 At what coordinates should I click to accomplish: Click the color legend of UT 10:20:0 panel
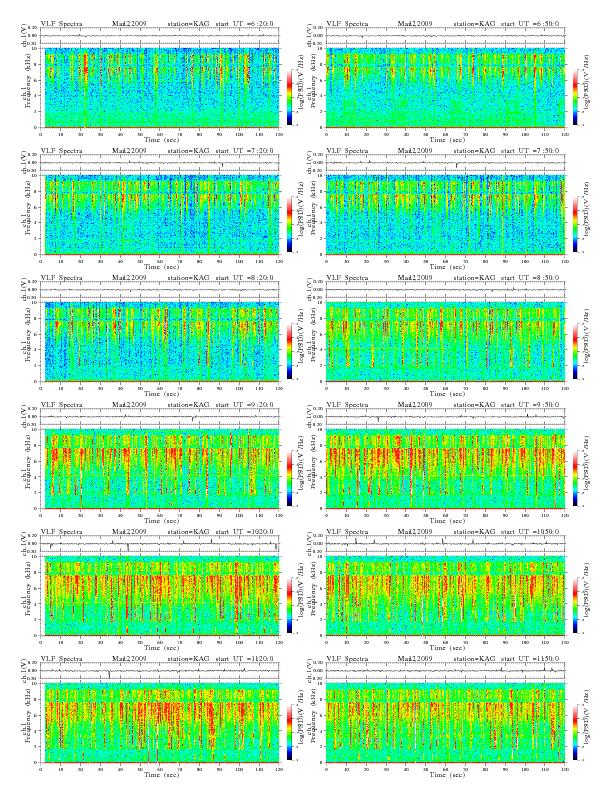click(x=289, y=606)
